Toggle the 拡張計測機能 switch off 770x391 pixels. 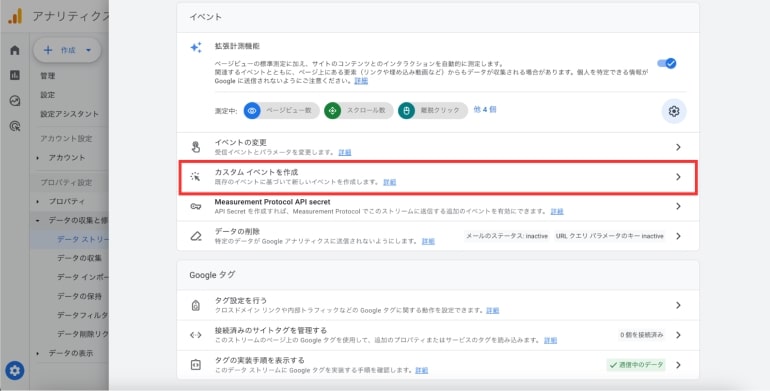[x=667, y=63]
